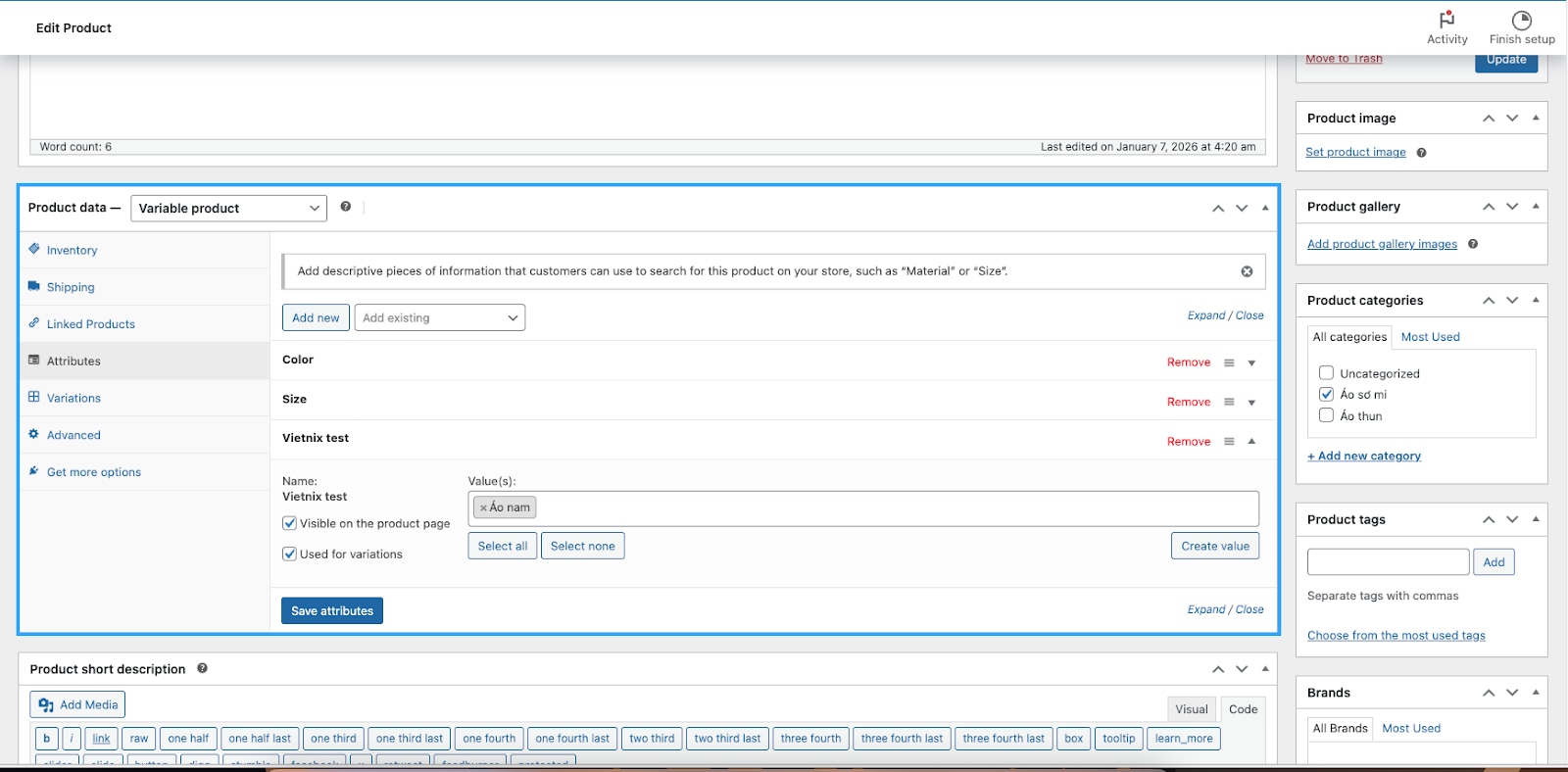Switch to Most Used categories tab
Viewport: 1568px width, 772px height.
(x=1430, y=337)
